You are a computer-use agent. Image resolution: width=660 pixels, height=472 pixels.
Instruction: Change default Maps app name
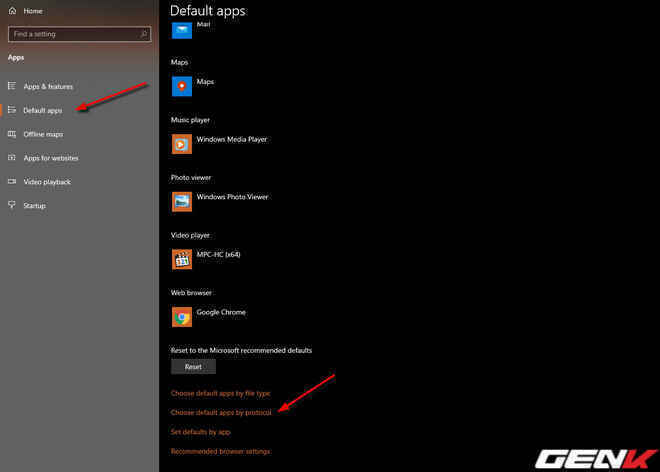click(x=205, y=82)
